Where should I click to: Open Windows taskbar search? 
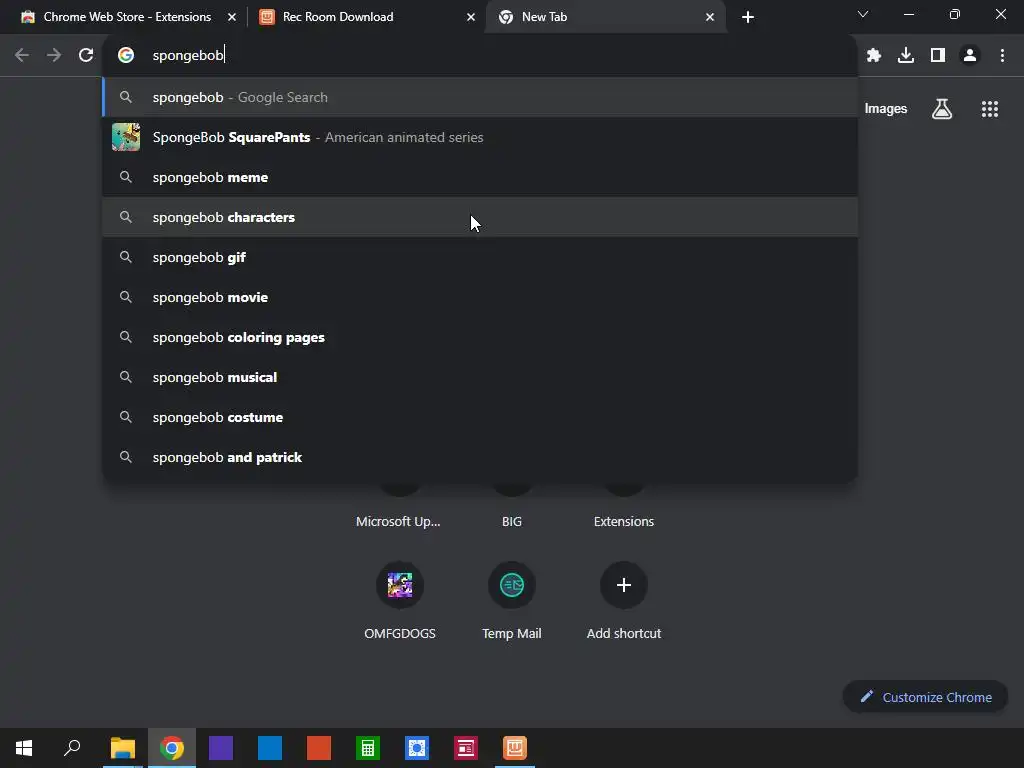click(72, 748)
